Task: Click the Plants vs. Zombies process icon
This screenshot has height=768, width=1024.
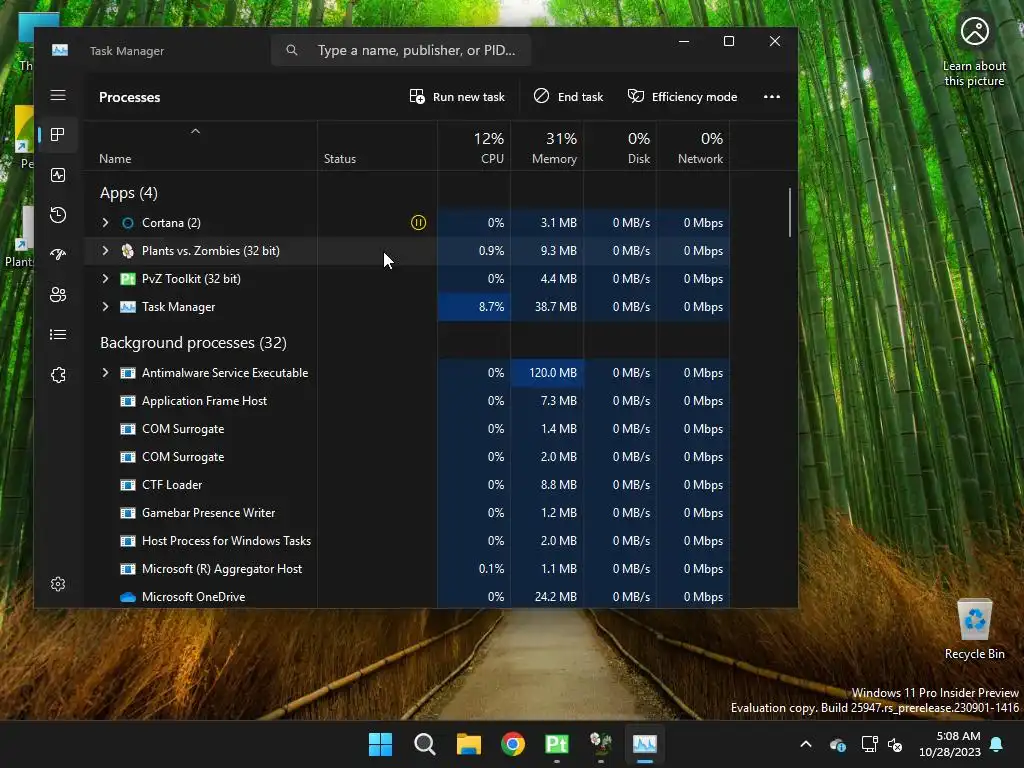Action: 128,251
